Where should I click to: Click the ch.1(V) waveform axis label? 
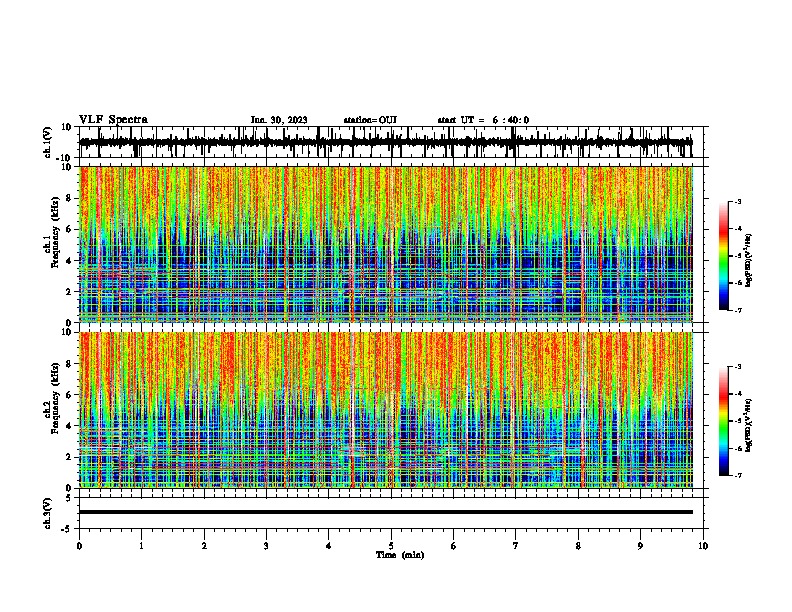48,142
